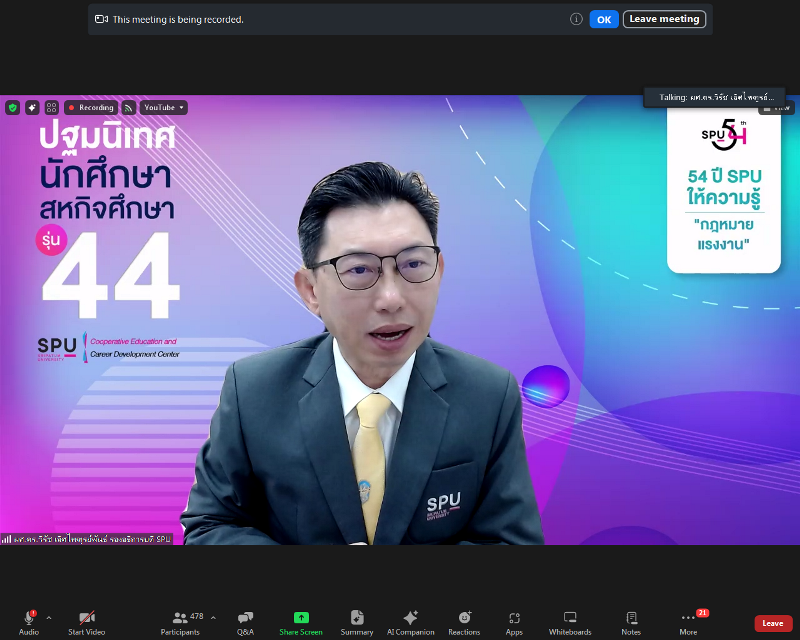Click the "This meeting is being recorded." text

[x=178, y=19]
